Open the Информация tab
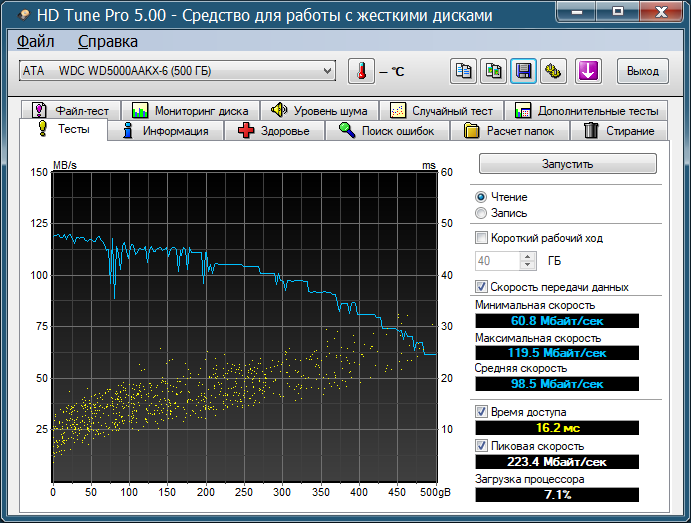The height and width of the screenshot is (523, 691). [x=165, y=131]
